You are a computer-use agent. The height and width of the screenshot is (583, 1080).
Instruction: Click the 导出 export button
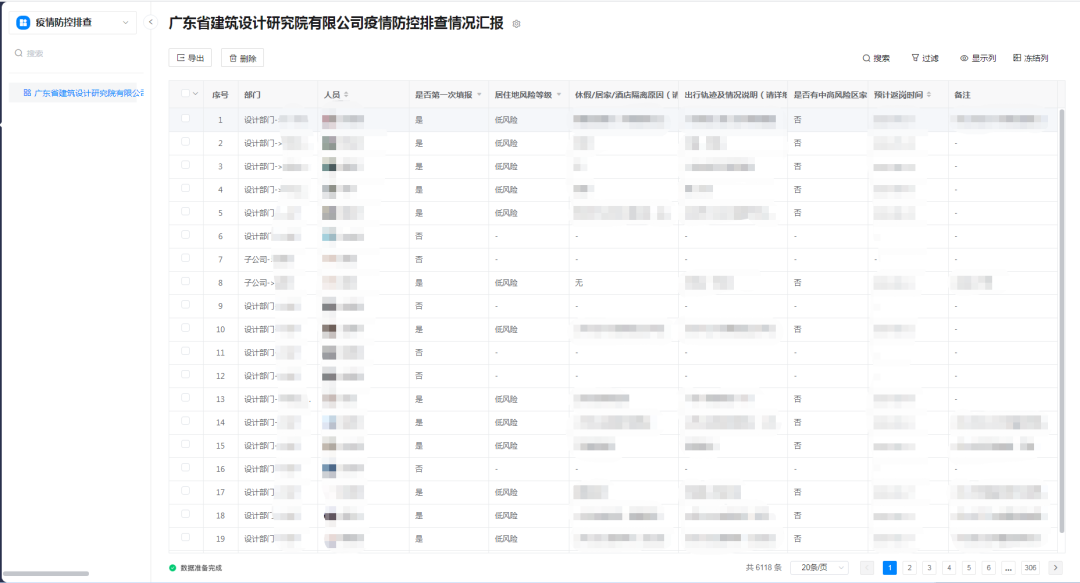[190, 58]
